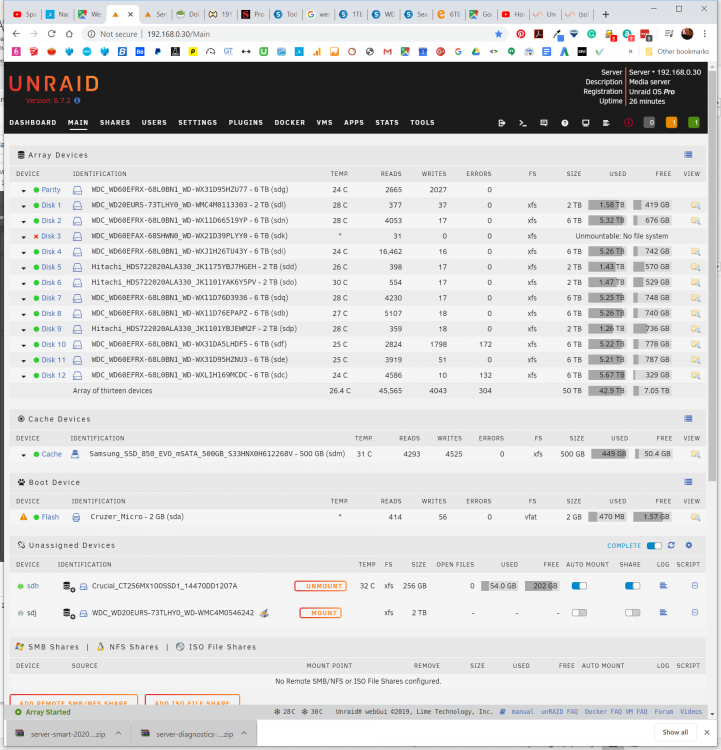This screenshot has height=750, width=721.
Task: Click Show all downloads button
Action: point(675,732)
